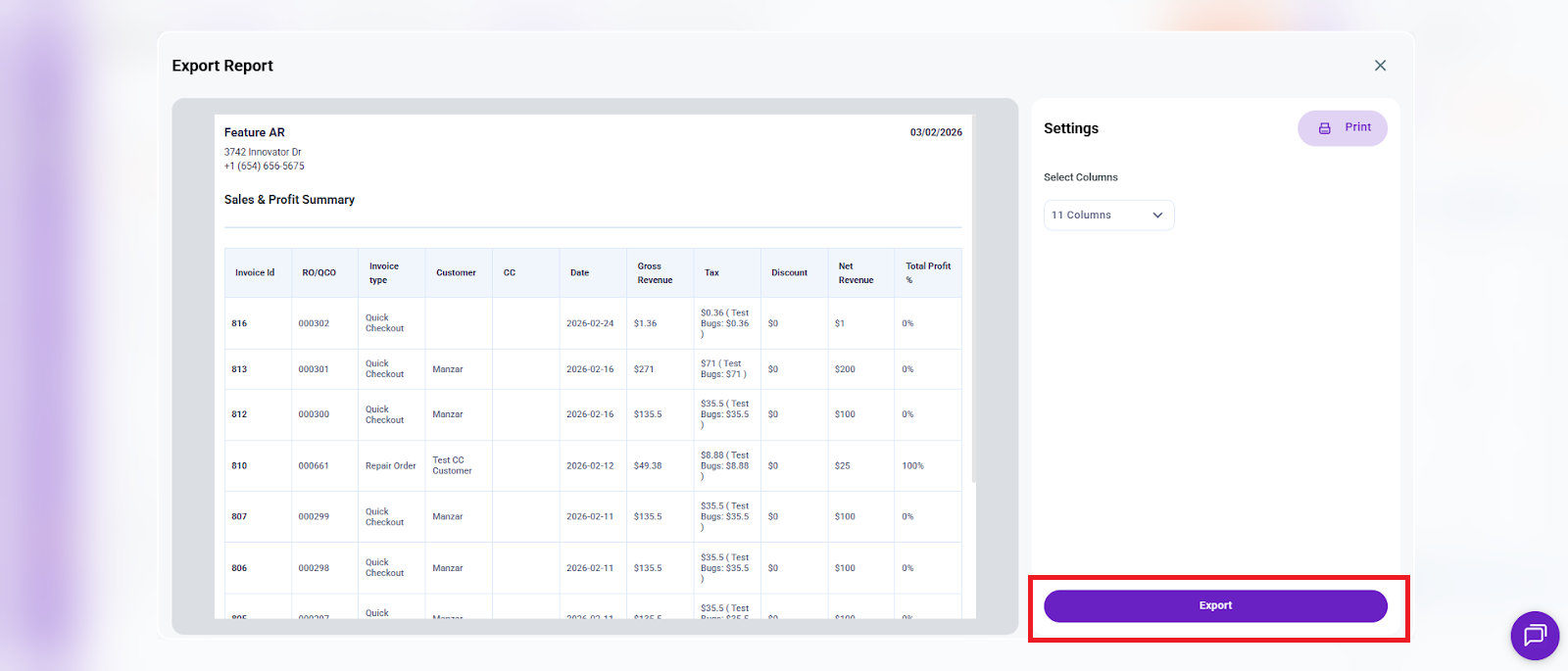Open the chat support widget icon

[1535, 636]
